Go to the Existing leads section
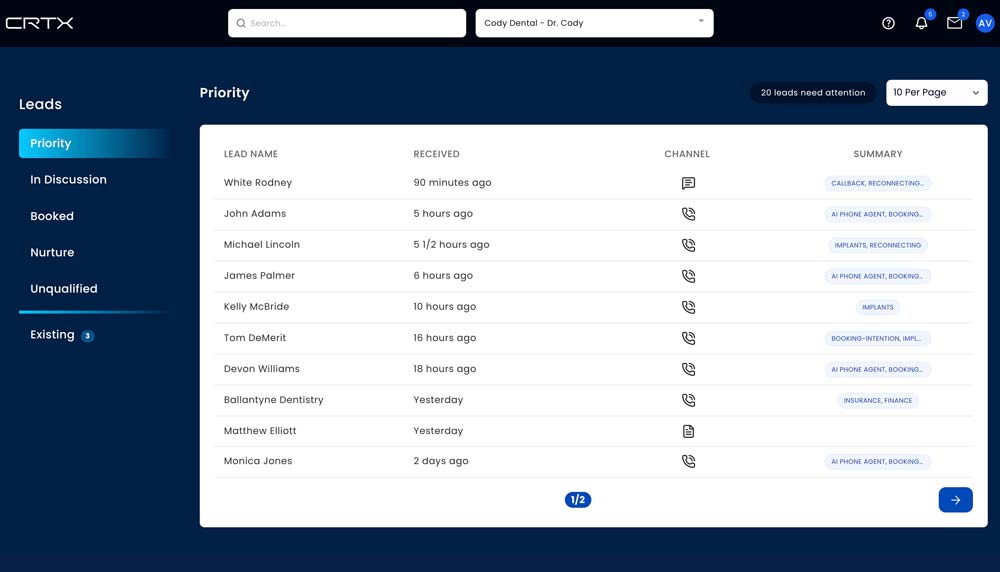The height and width of the screenshot is (572, 1000). pos(53,335)
